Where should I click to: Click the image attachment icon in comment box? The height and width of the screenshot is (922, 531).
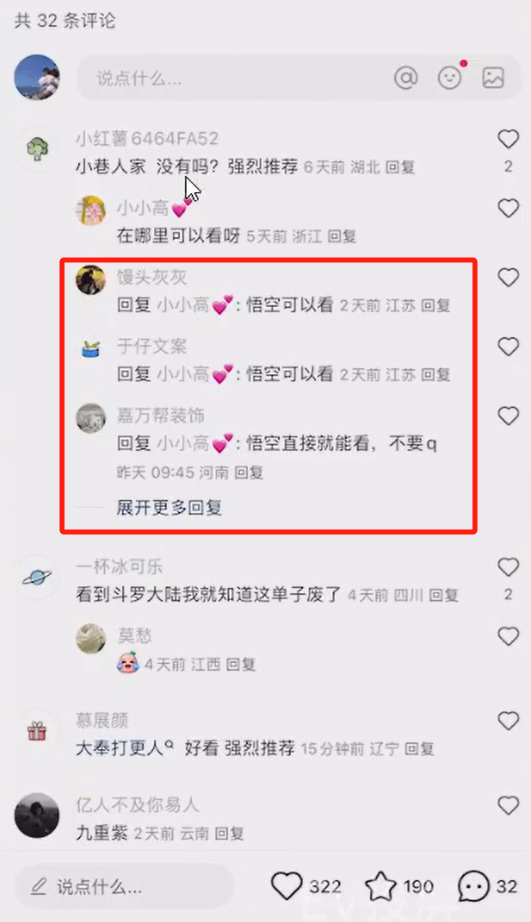click(x=493, y=78)
